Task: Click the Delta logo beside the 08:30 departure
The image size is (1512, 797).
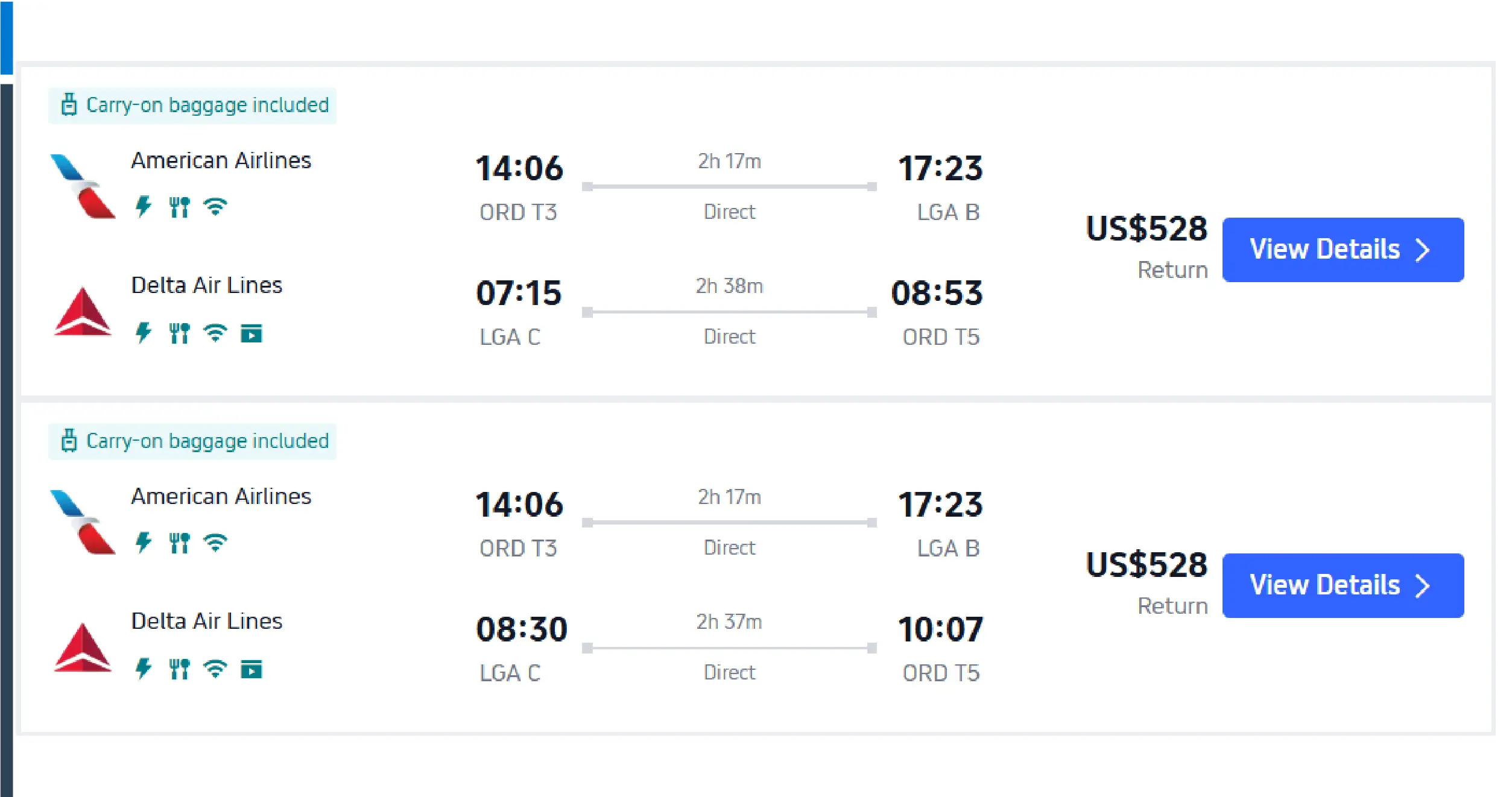Action: click(83, 647)
